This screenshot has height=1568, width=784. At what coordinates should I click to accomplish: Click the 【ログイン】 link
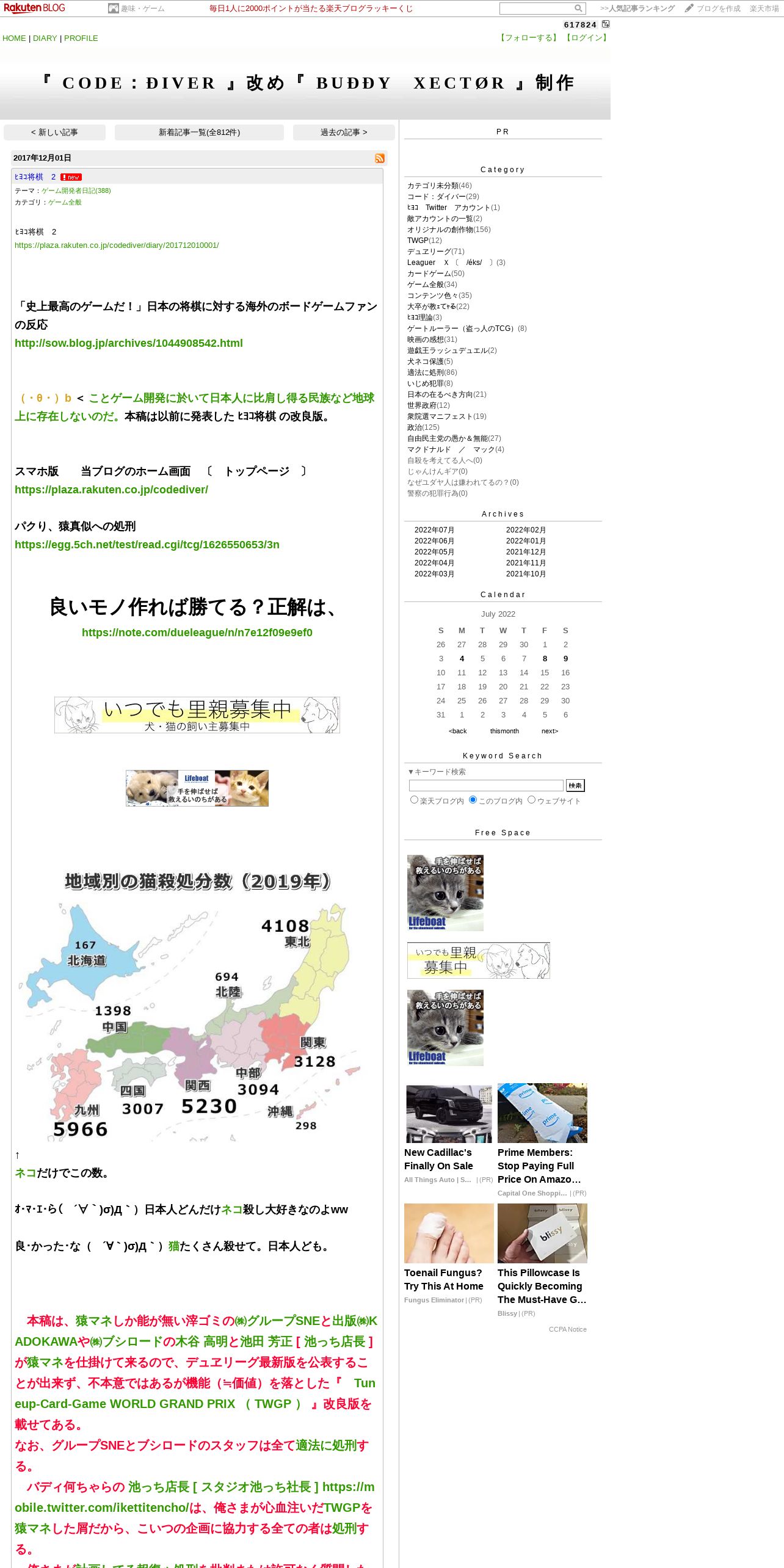pyautogui.click(x=586, y=38)
